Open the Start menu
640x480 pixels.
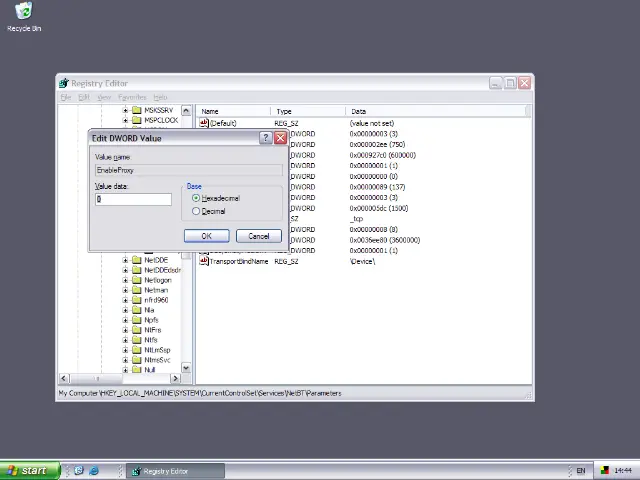30,471
